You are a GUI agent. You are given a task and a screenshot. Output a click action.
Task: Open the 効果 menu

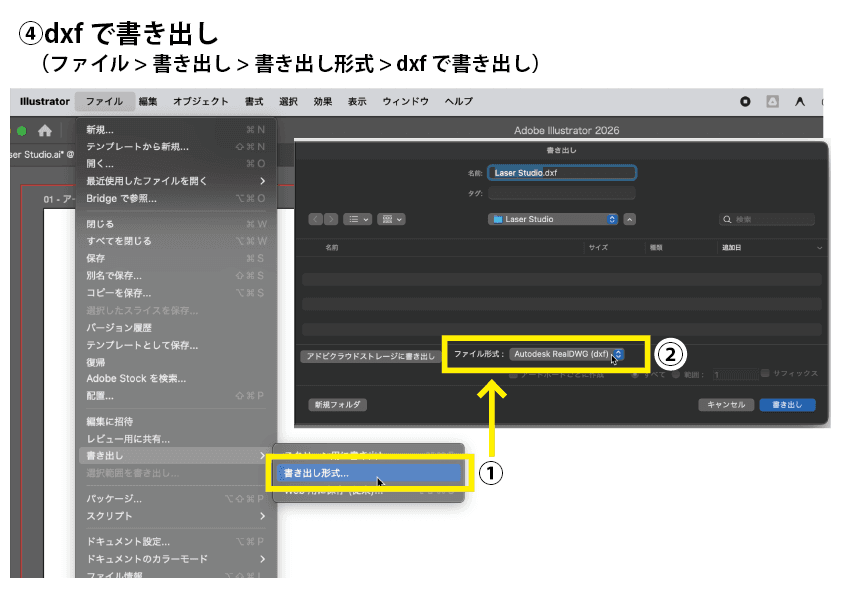point(323,101)
